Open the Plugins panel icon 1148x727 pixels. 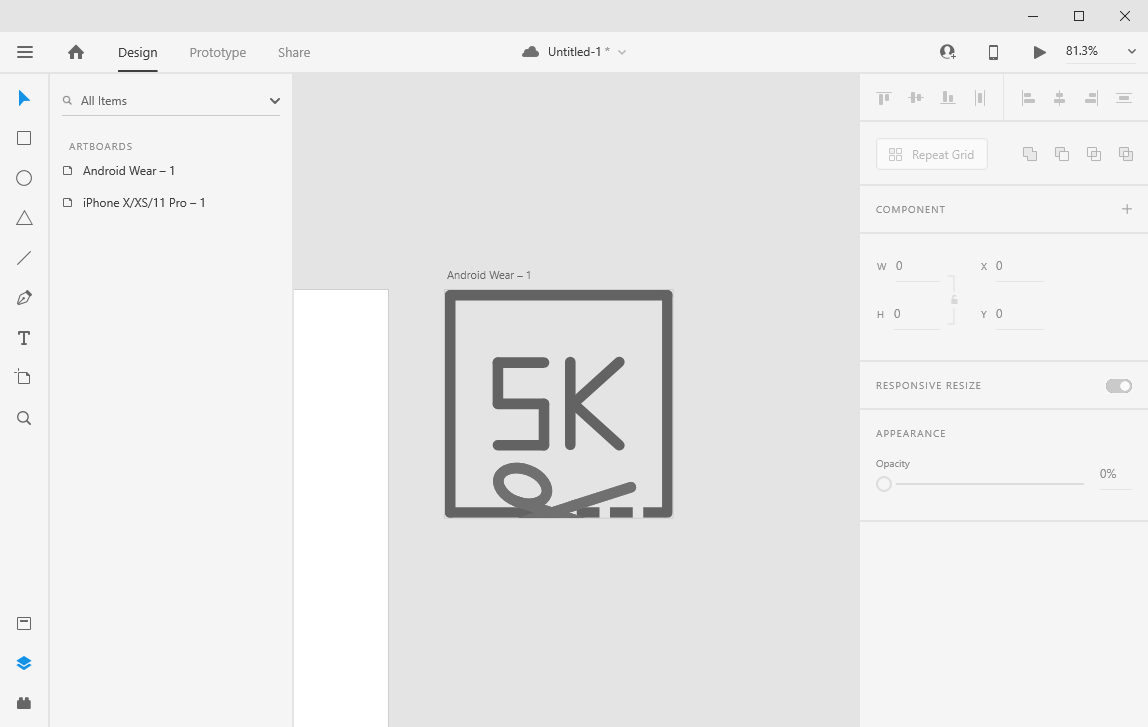24,703
